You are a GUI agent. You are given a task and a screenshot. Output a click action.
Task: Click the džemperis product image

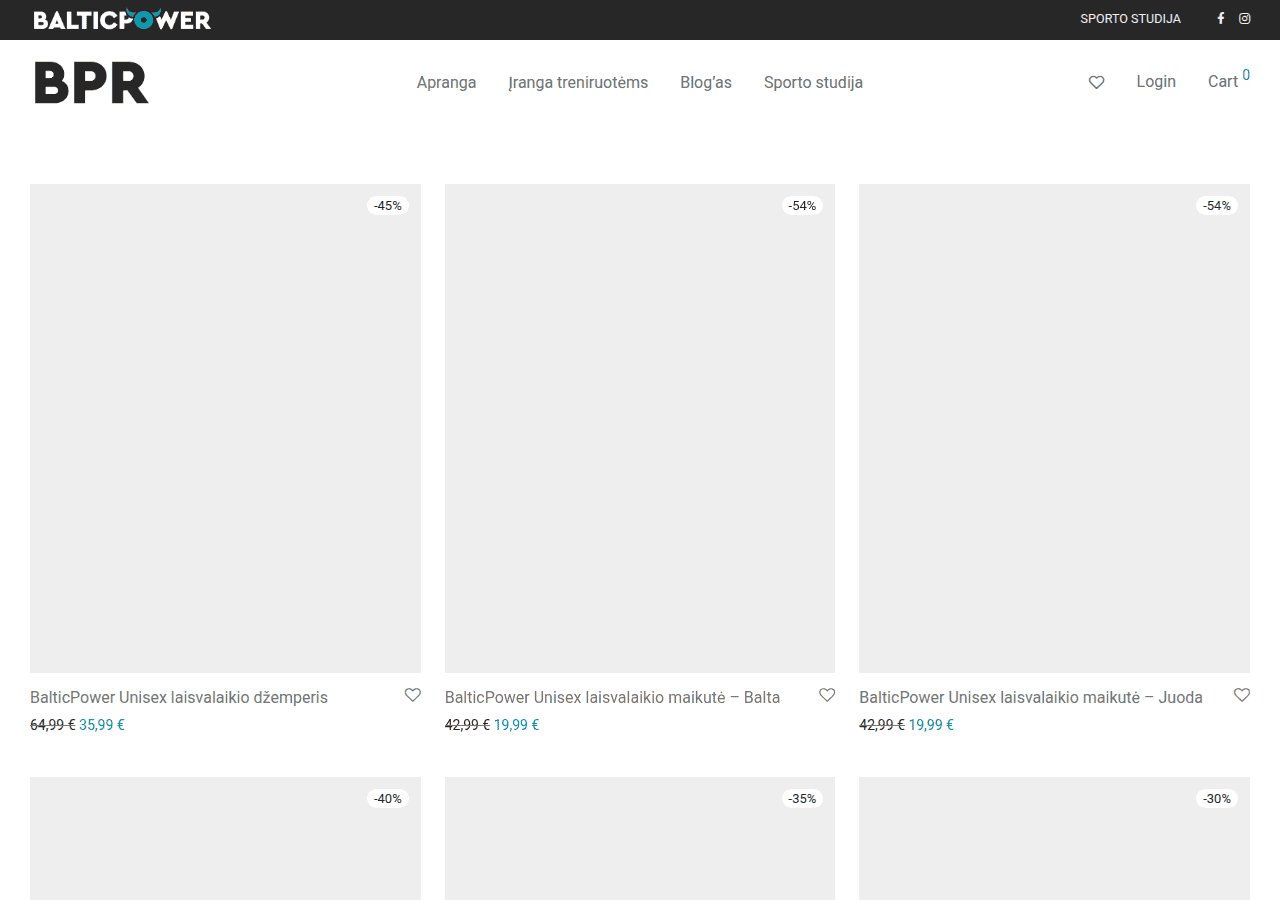point(225,428)
